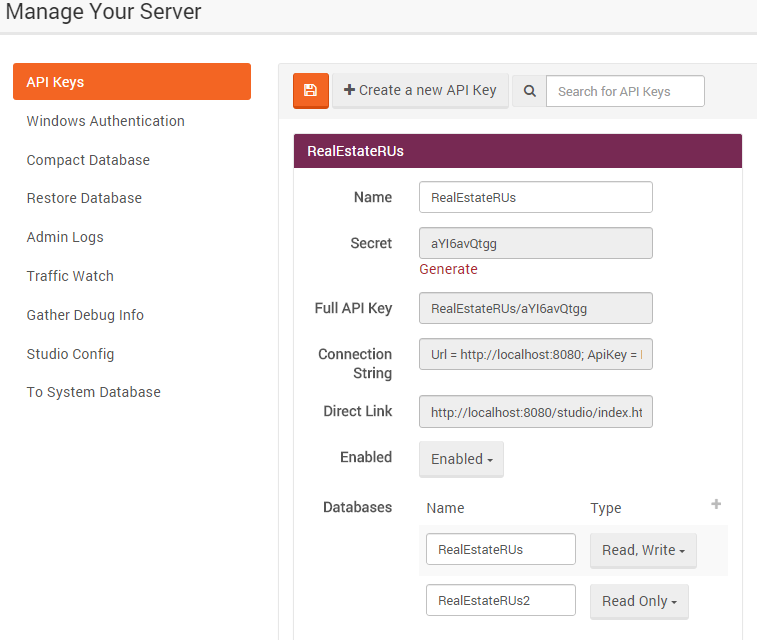Open the Read, Write type dropdown
Image resolution: width=757 pixels, height=640 pixels.
tap(642, 550)
